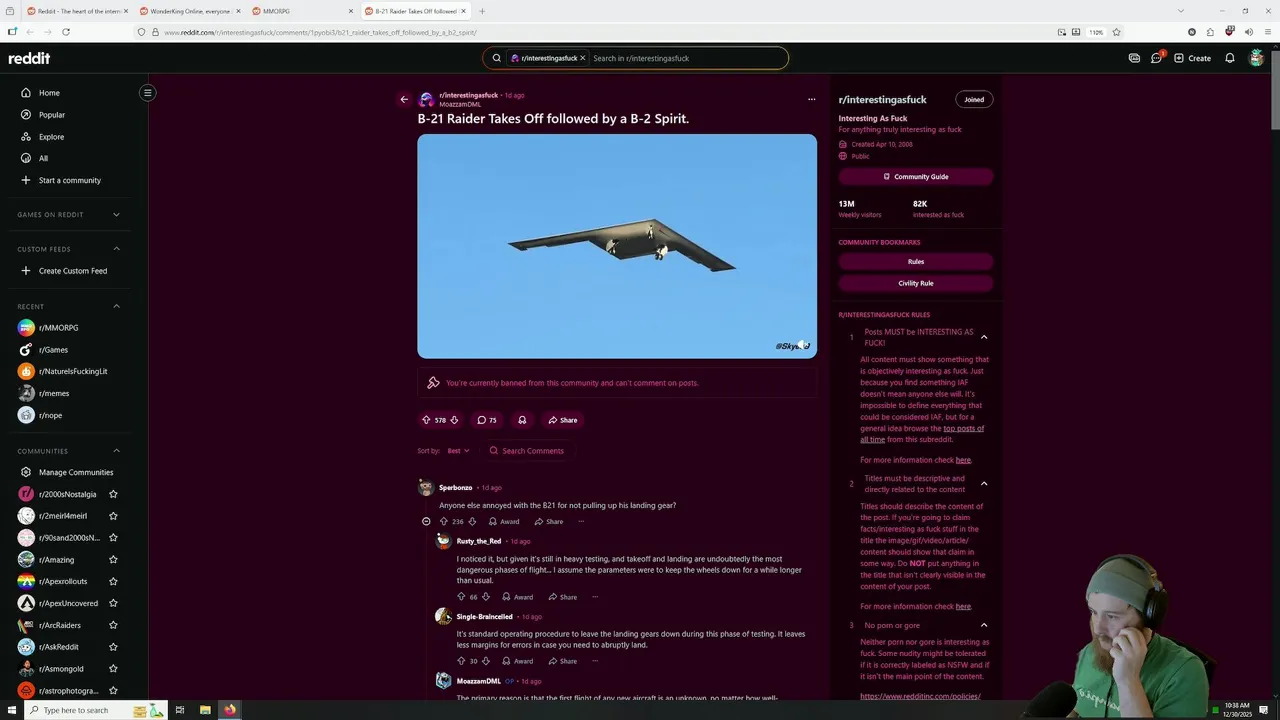Favorite r/2000sNostalgia with its star

(x=113, y=494)
